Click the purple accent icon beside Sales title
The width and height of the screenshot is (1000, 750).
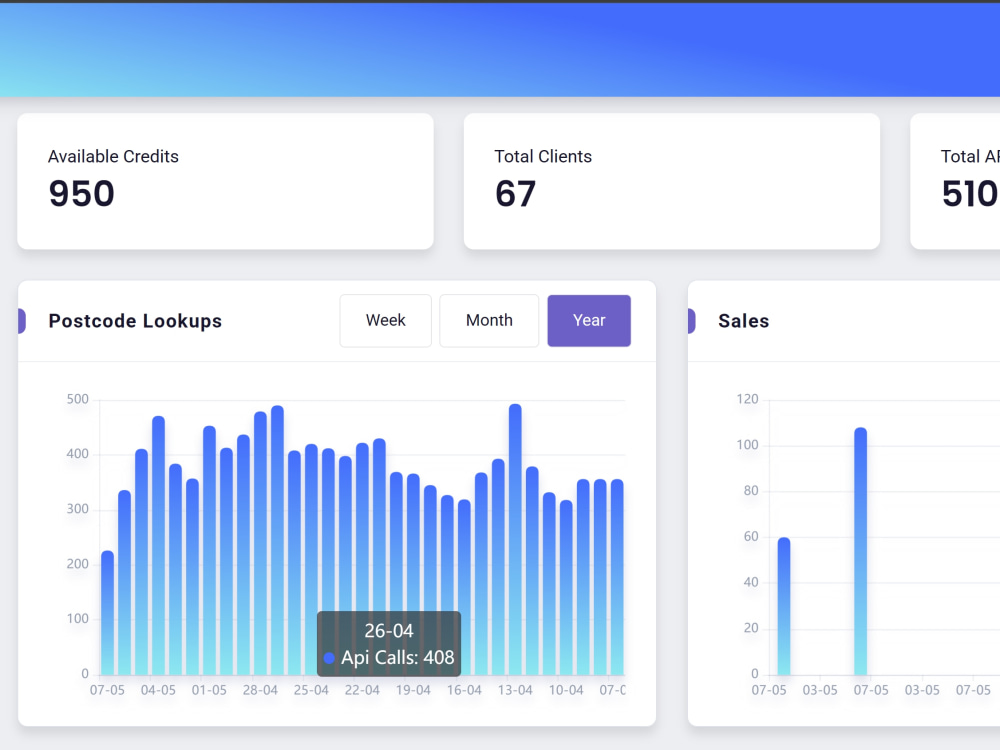[x=691, y=321]
